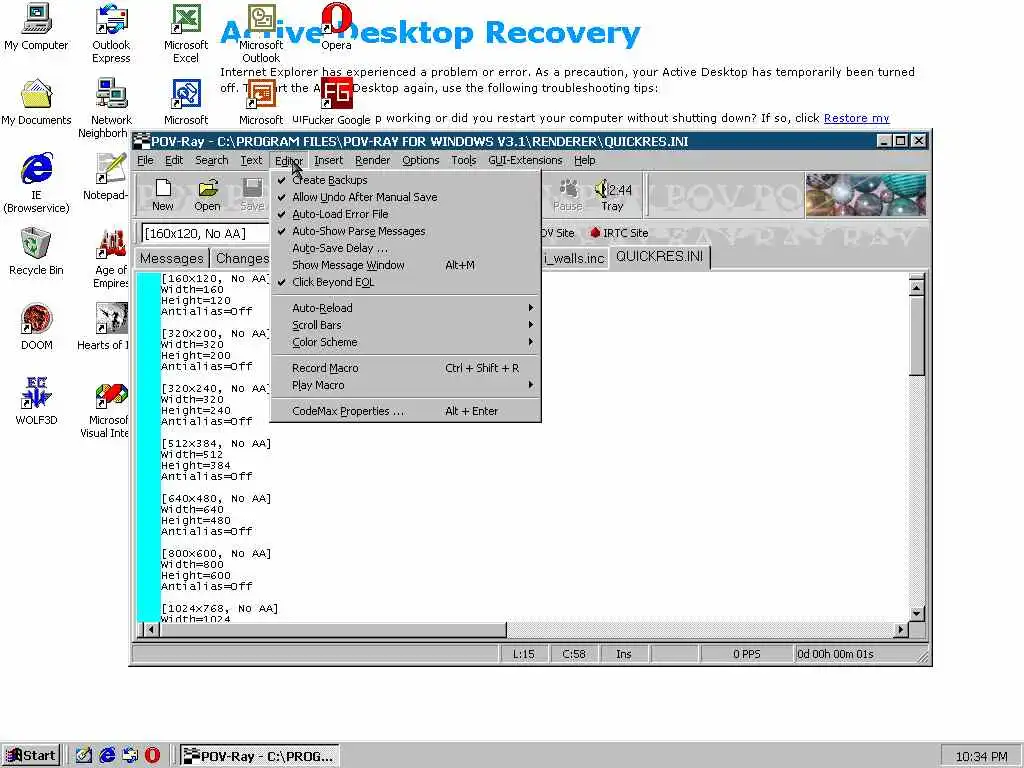
Task: Click horizontal scrollbar right arrow in editor
Action: pos(901,630)
